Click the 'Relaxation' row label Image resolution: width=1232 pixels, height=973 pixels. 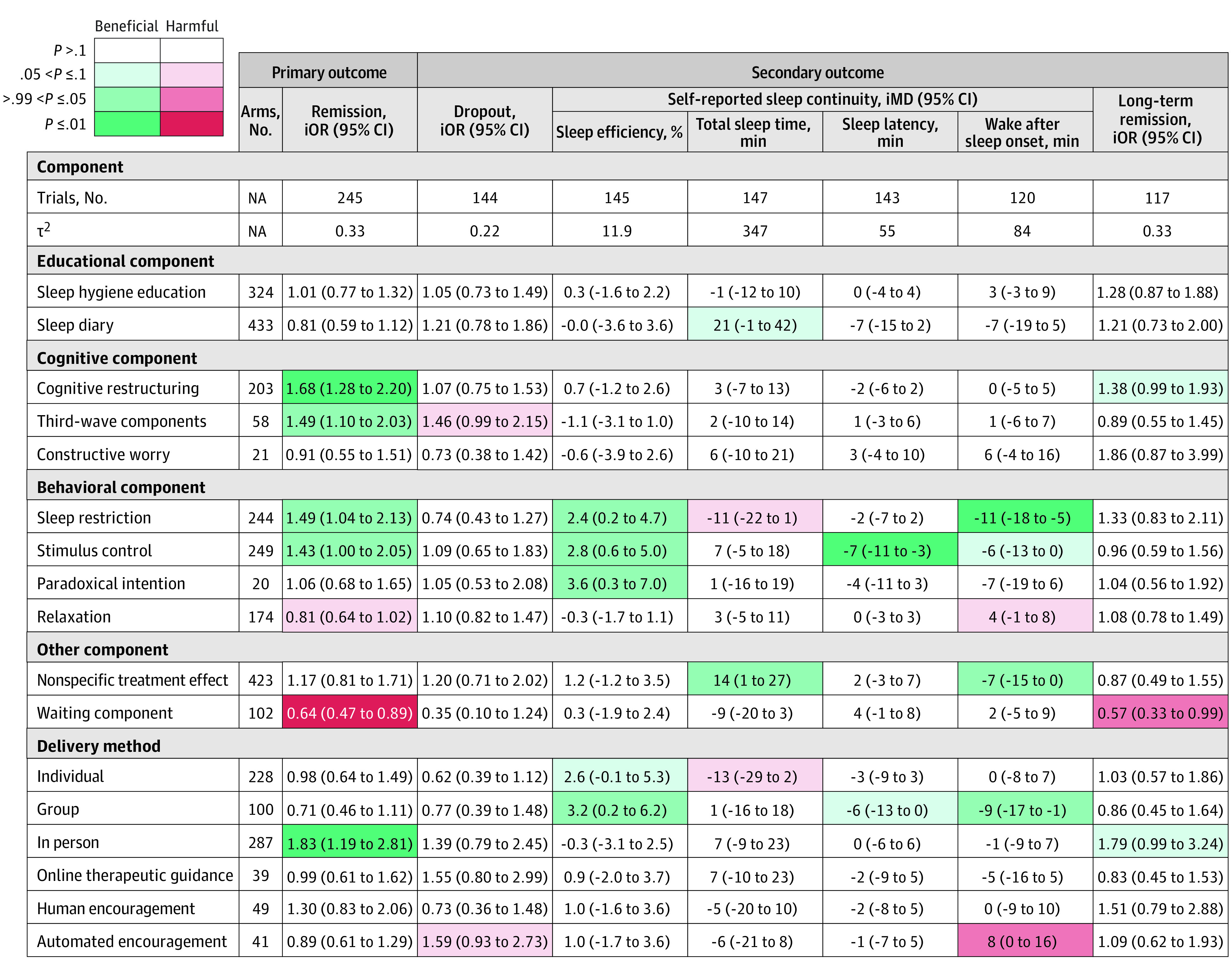click(x=74, y=616)
